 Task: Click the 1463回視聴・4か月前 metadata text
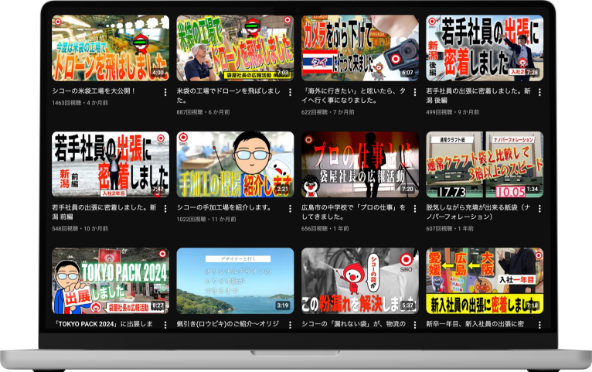80,103
